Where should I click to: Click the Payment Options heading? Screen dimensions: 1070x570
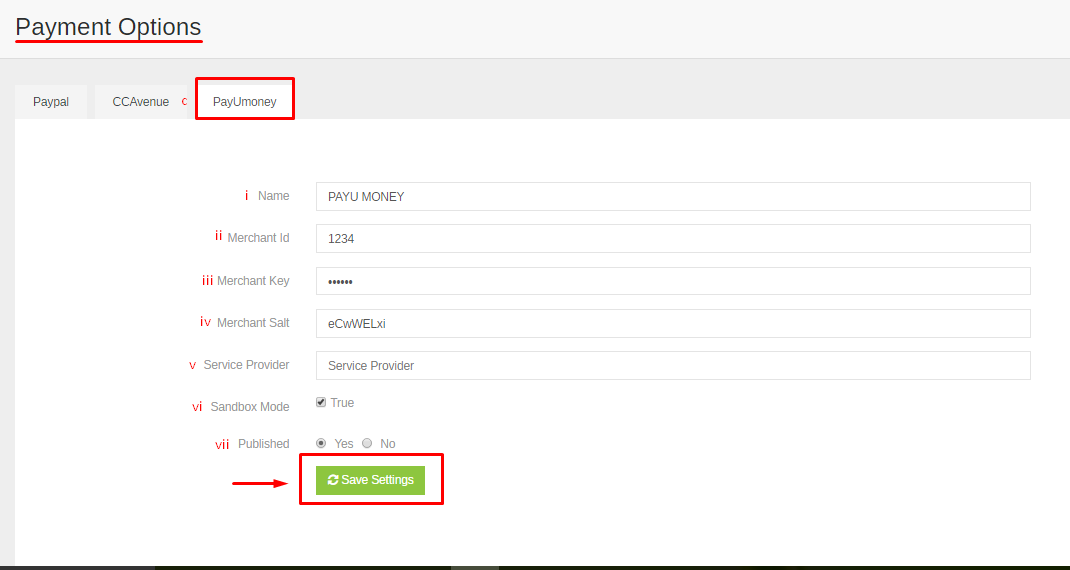109,27
